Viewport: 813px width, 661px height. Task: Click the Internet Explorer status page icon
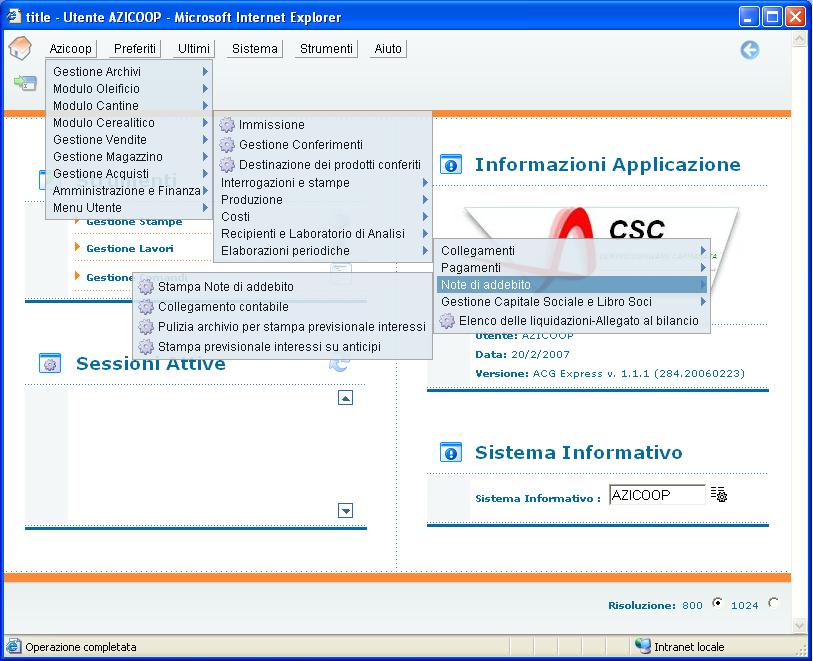(13, 646)
